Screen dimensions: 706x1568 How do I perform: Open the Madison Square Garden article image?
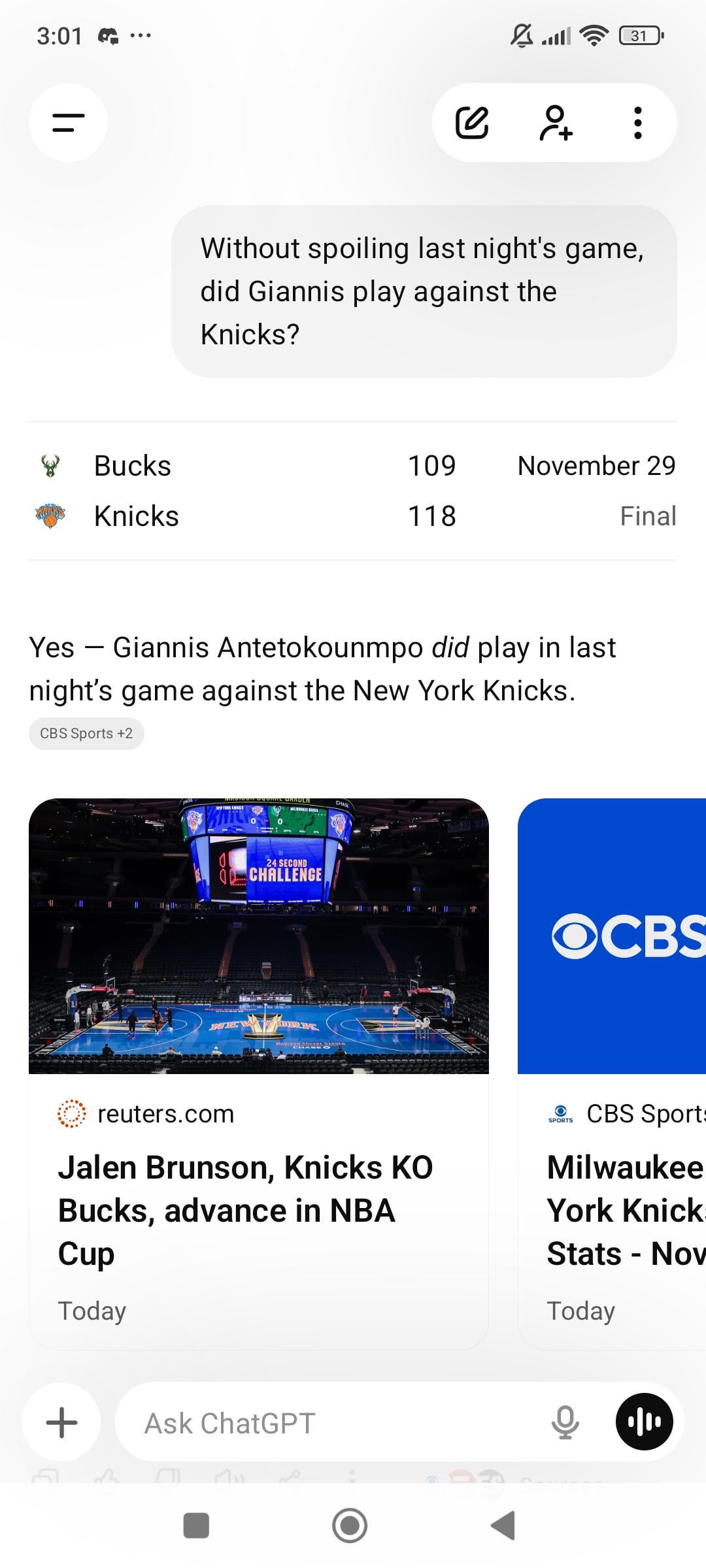[x=259, y=936]
